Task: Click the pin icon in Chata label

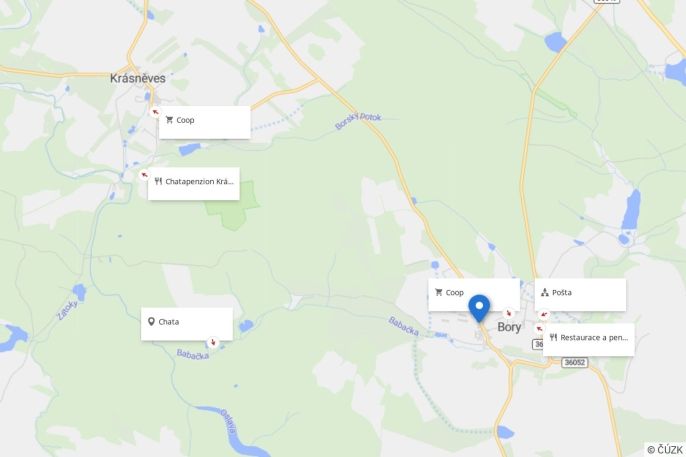Action: click(151, 321)
